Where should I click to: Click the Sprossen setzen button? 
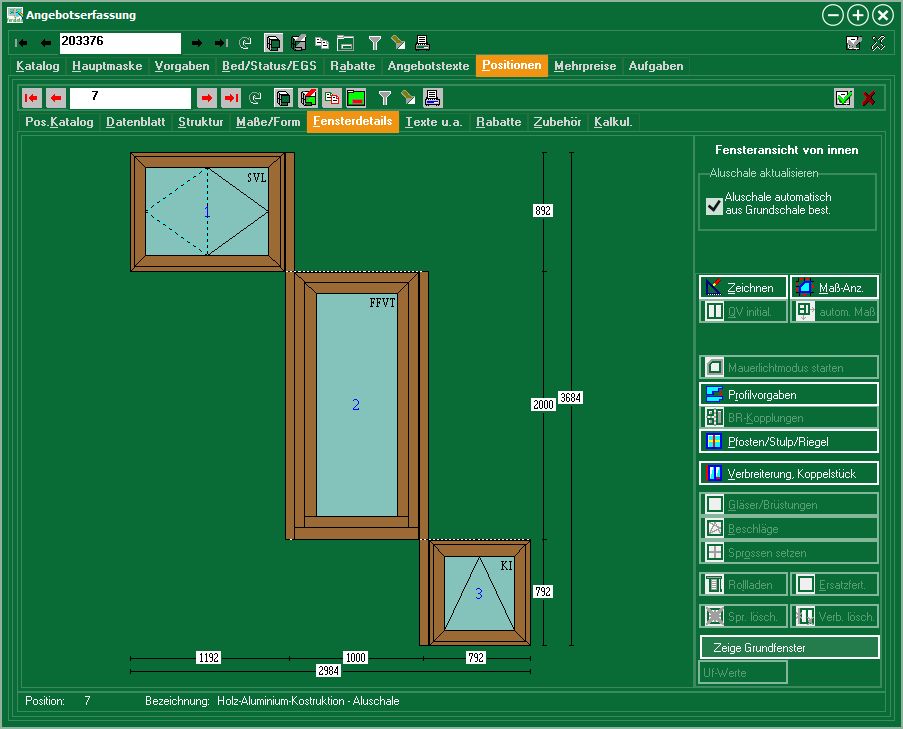(x=789, y=553)
